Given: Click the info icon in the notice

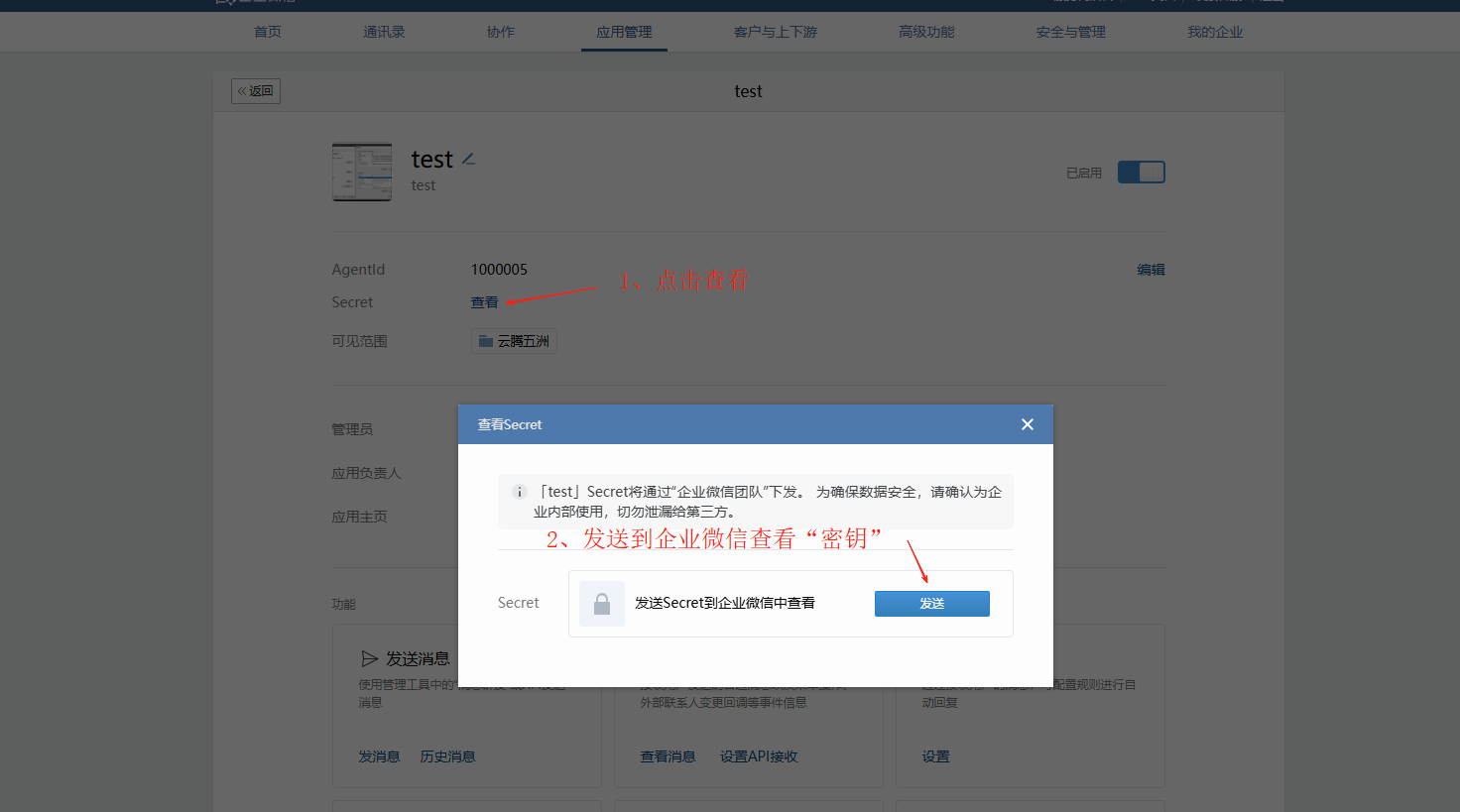Looking at the screenshot, I should (519, 492).
